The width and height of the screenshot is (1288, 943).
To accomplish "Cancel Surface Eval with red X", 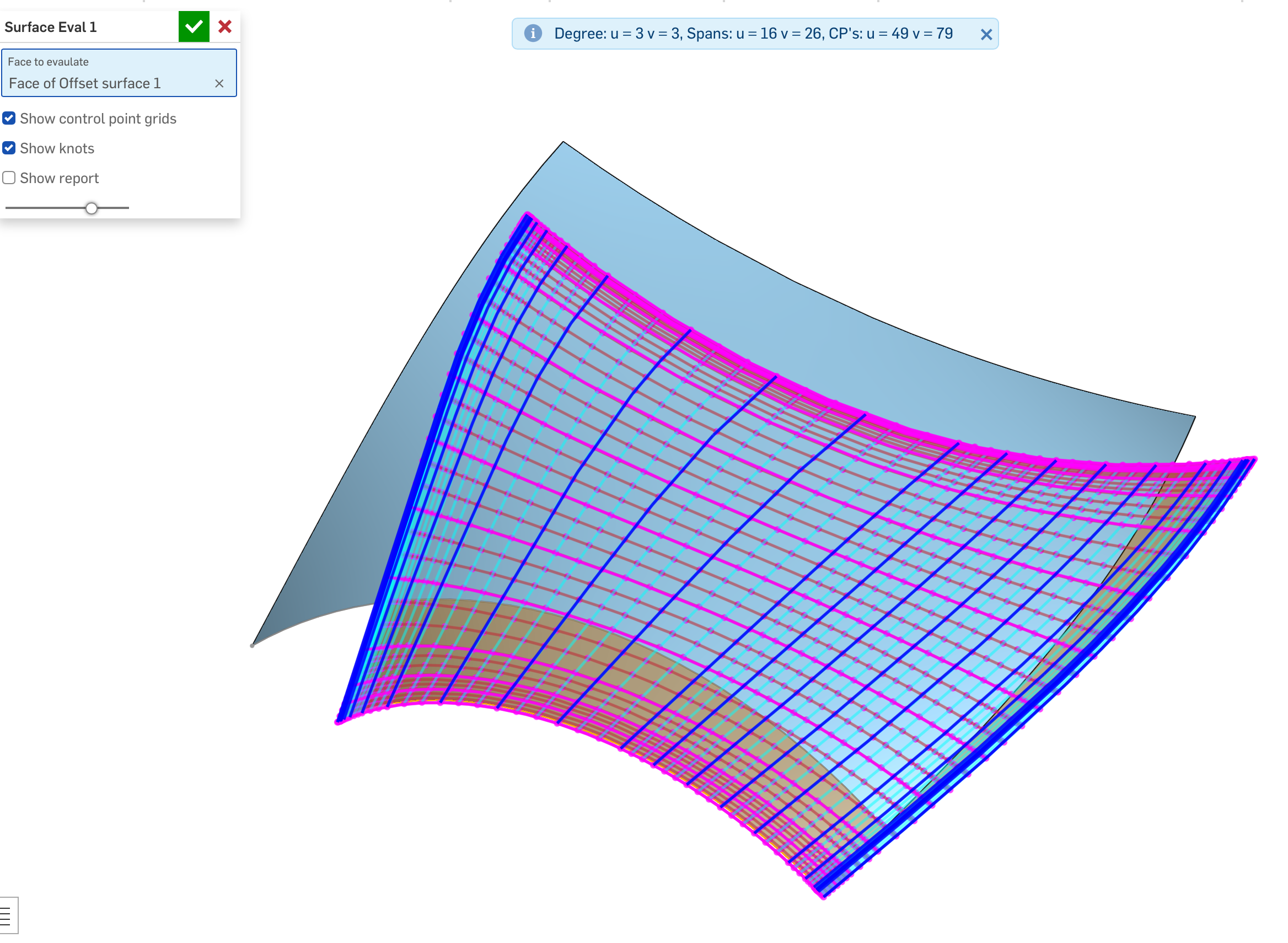I will click(x=225, y=26).
